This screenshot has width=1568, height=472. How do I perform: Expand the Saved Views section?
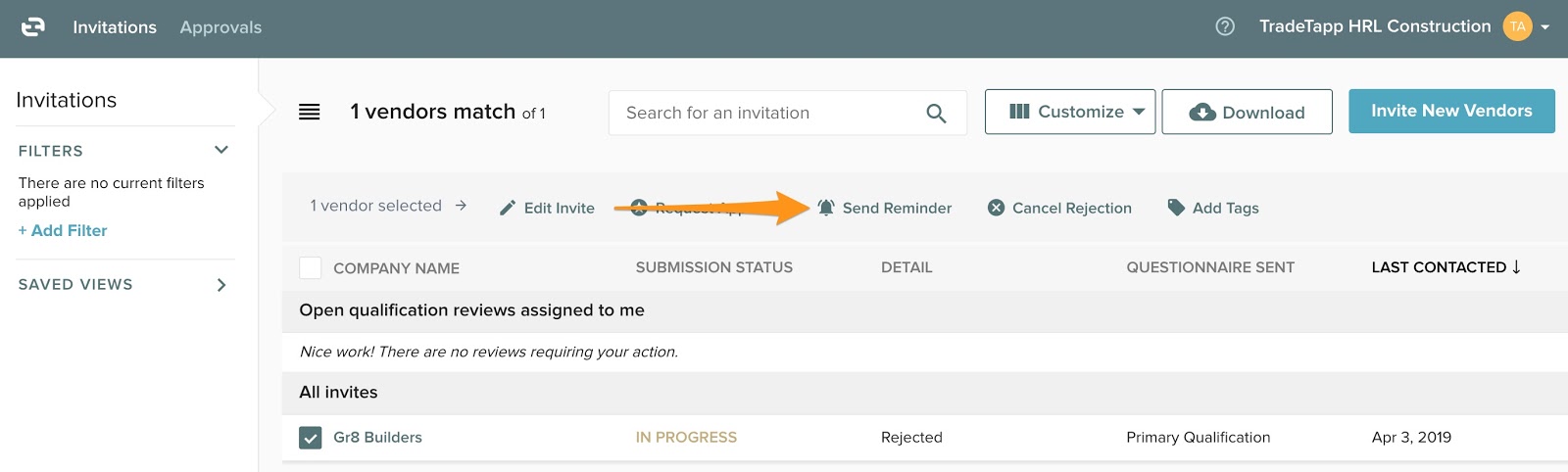pyautogui.click(x=221, y=285)
